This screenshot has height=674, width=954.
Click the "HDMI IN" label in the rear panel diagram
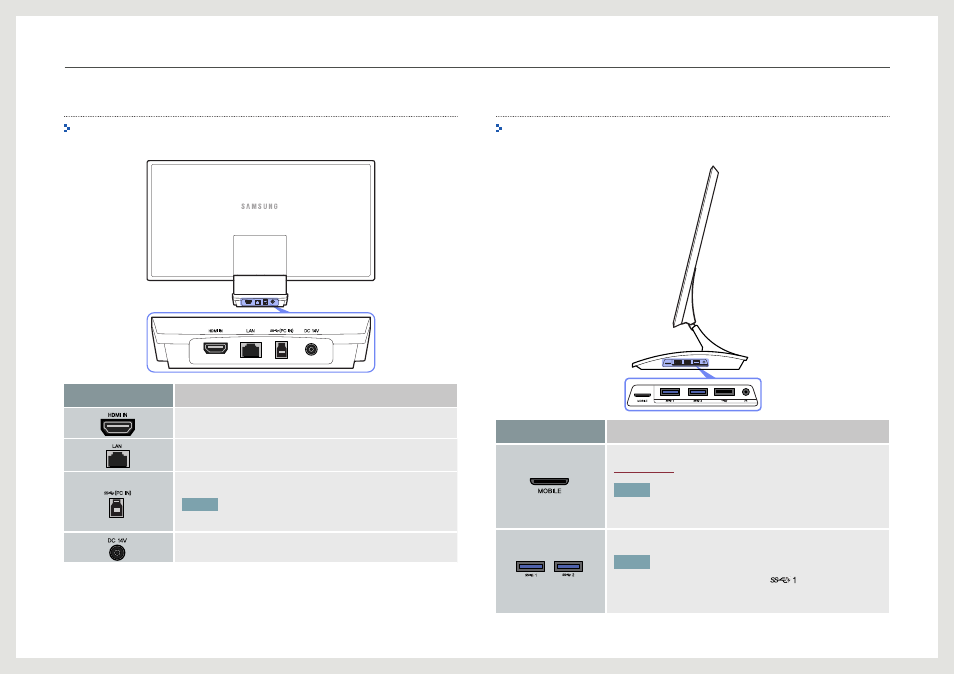coord(216,331)
